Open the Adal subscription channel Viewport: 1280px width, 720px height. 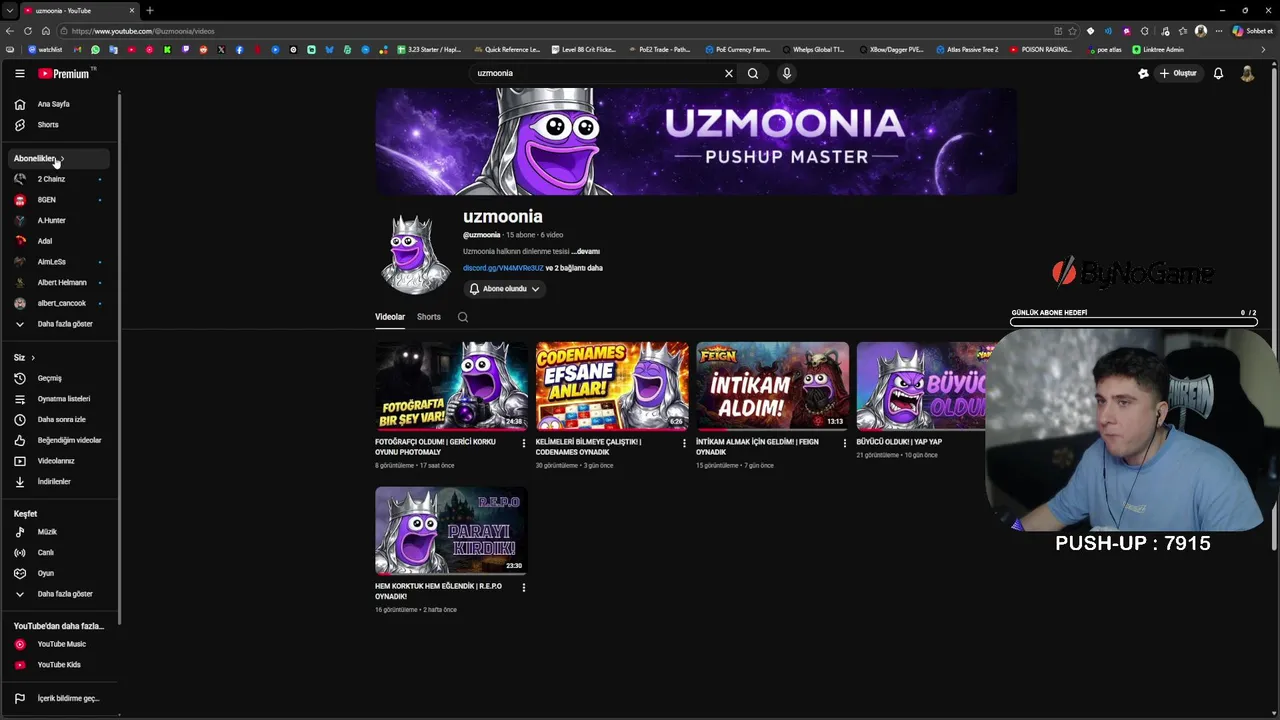[60, 241]
